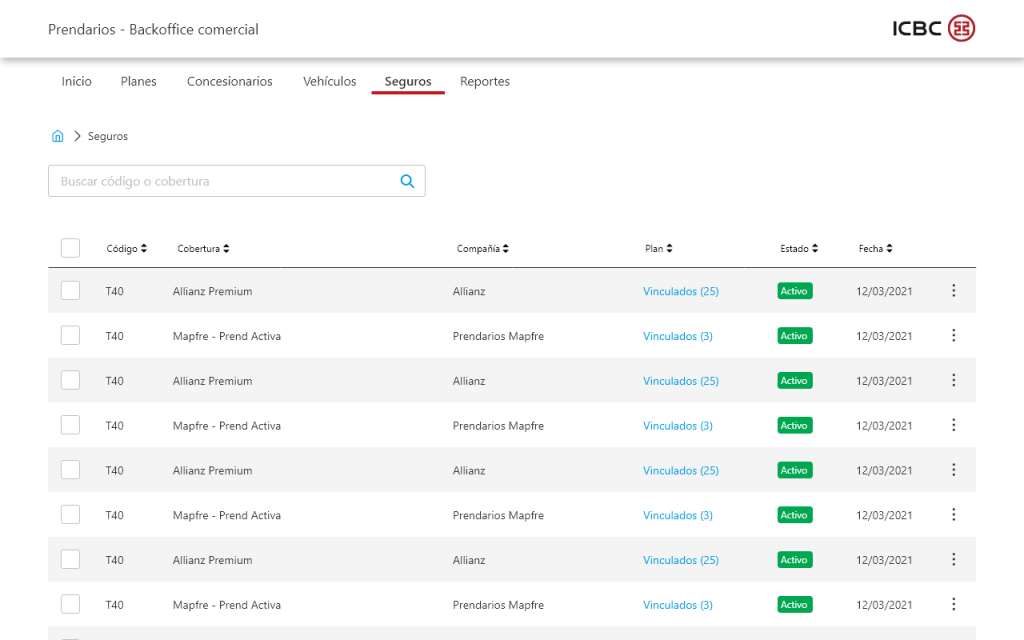Open three-dot menu of third Mapfre row
The image size is (1024, 640).
(953, 515)
